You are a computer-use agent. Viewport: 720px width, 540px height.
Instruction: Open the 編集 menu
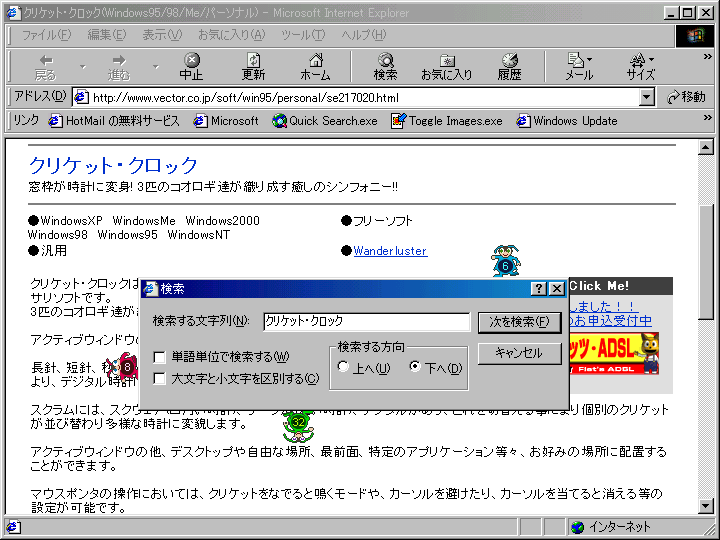(107, 35)
